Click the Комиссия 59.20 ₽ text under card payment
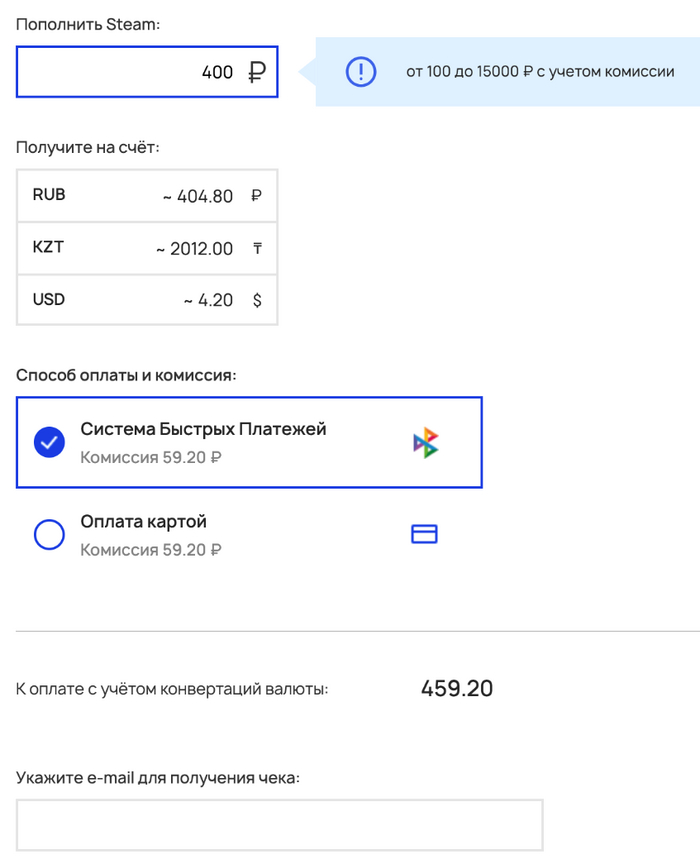This screenshot has height=864, width=700. point(150,550)
